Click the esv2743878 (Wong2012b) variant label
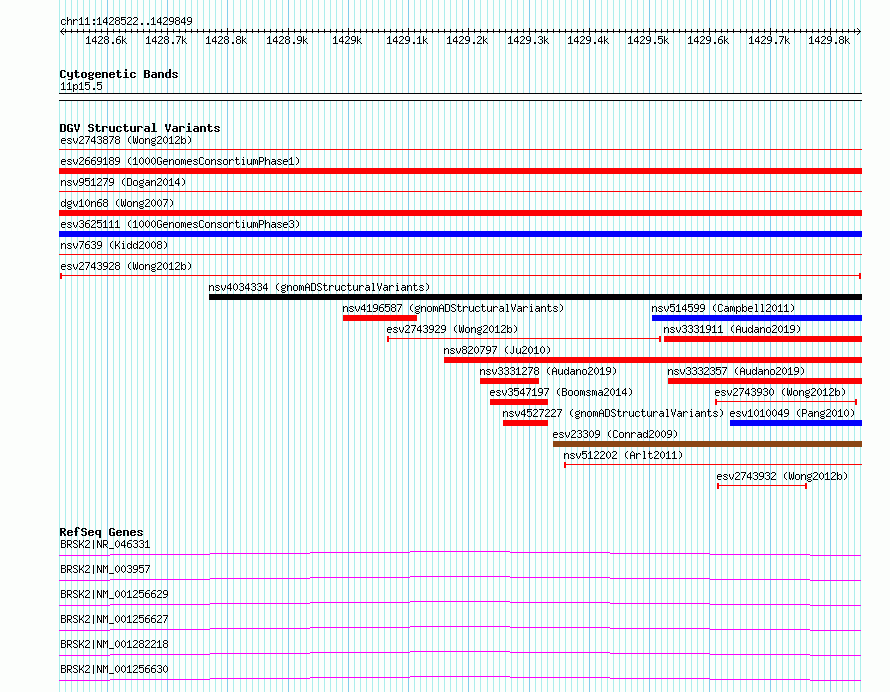The width and height of the screenshot is (890, 692). pos(126,140)
